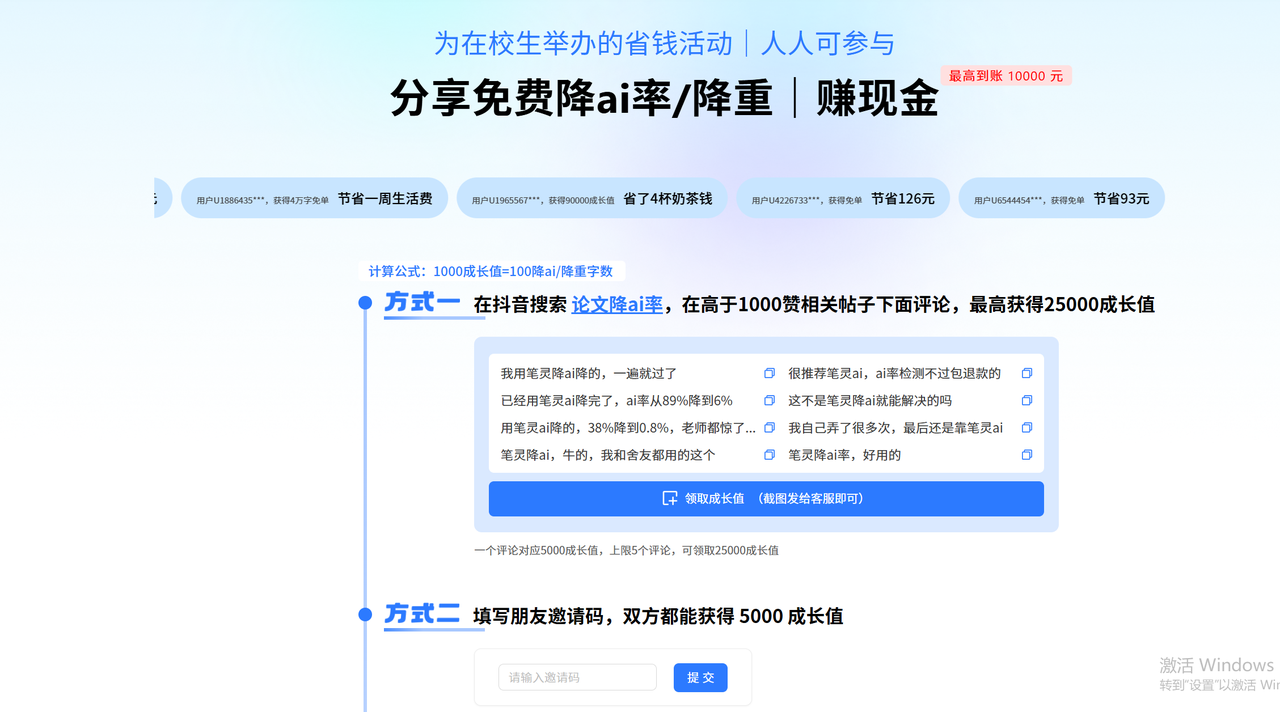
Task: Copy comment "笔灵降ai率,好用的"
Action: (1026, 454)
